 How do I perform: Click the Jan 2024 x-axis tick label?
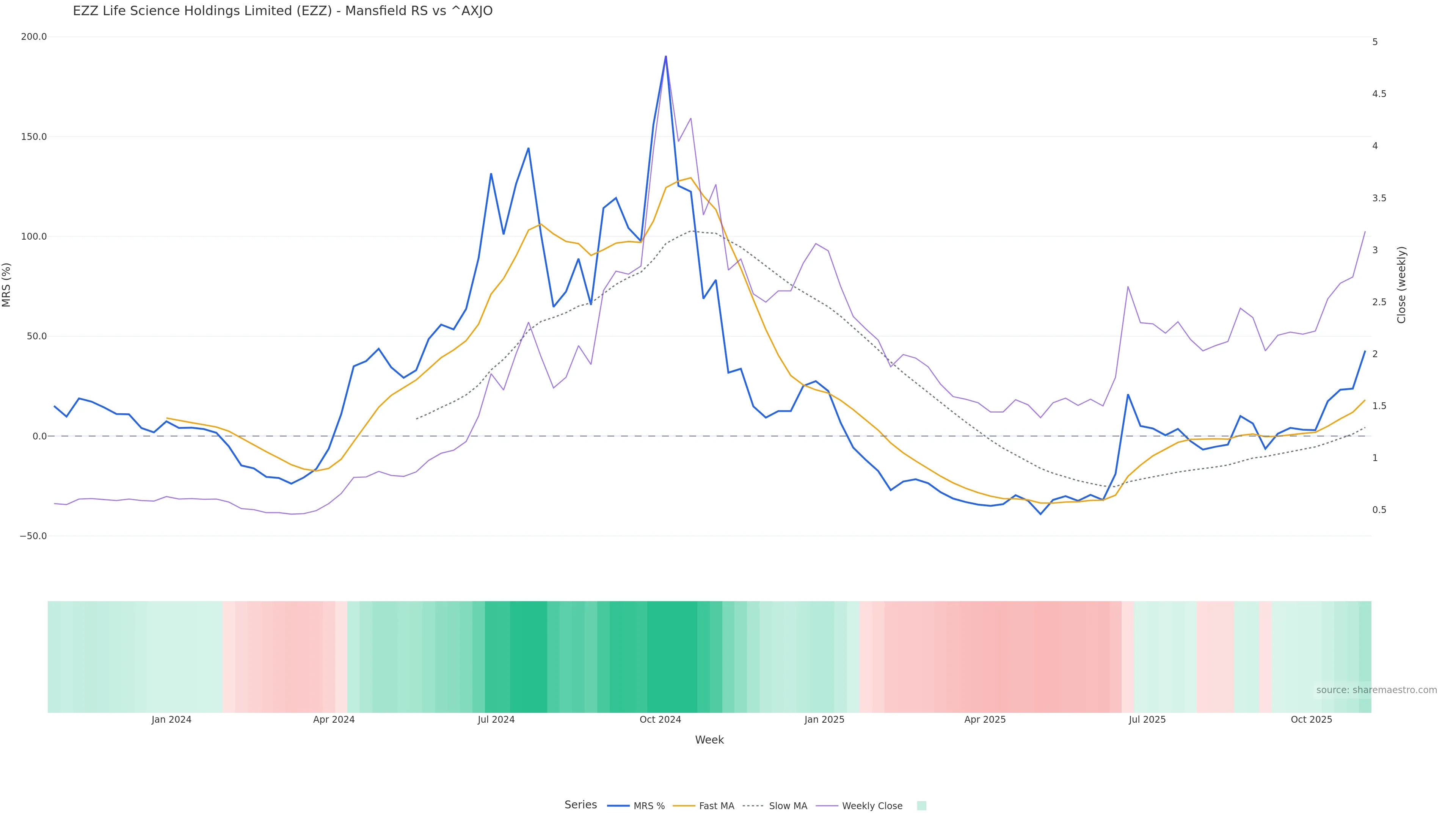171,720
